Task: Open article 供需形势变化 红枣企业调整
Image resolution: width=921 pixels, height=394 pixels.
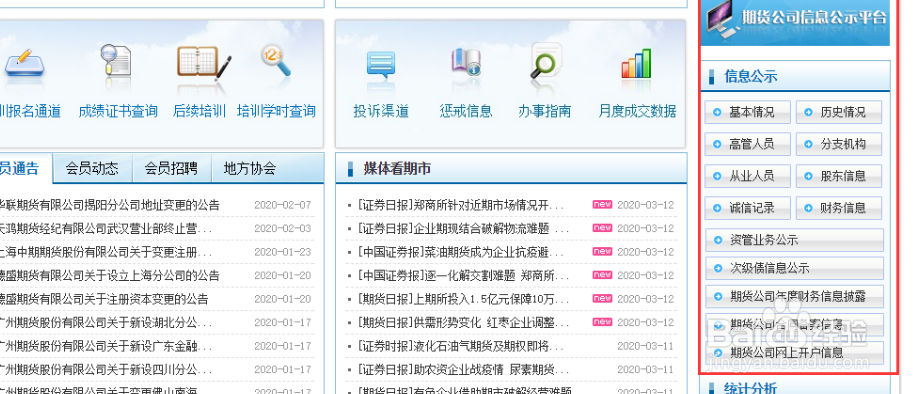Action: click(463, 322)
